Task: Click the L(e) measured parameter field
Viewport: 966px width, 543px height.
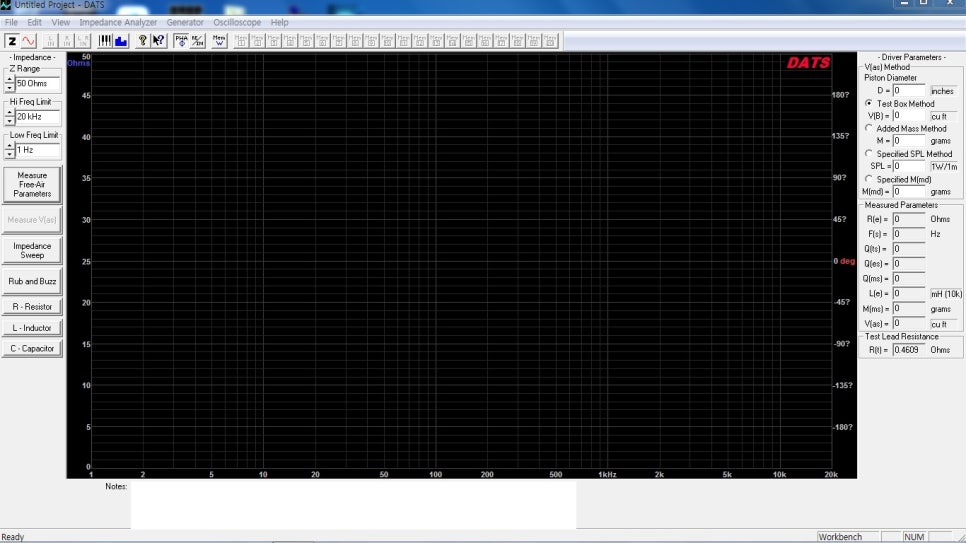Action: (909, 294)
